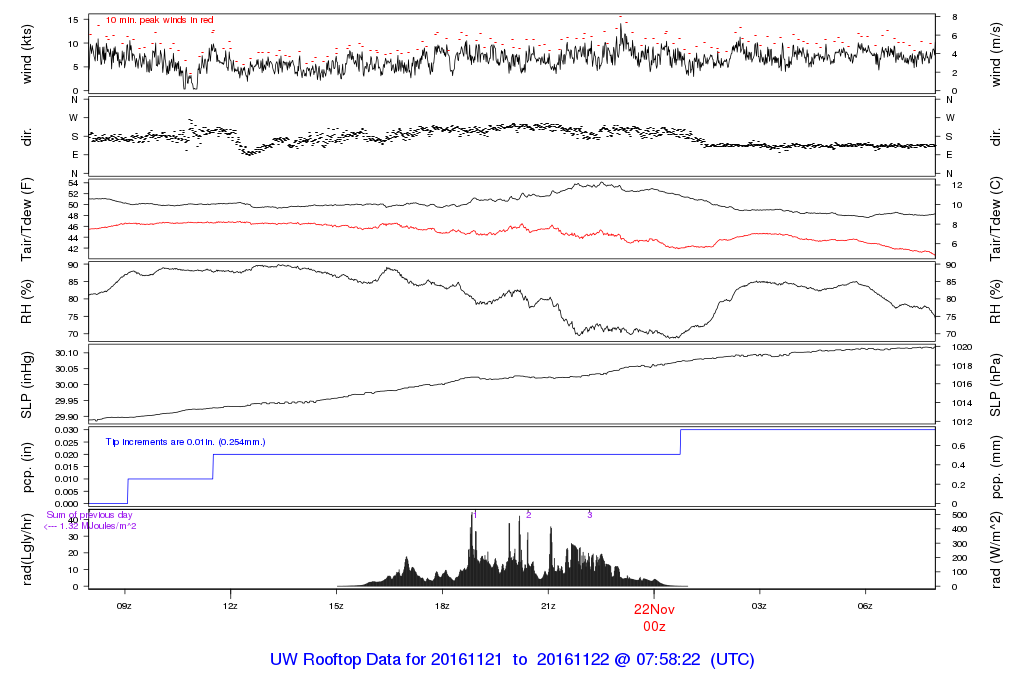Click the 'rad(Lgly/hr)' axis title
This screenshot has width=1024, height=700.
tap(26, 549)
